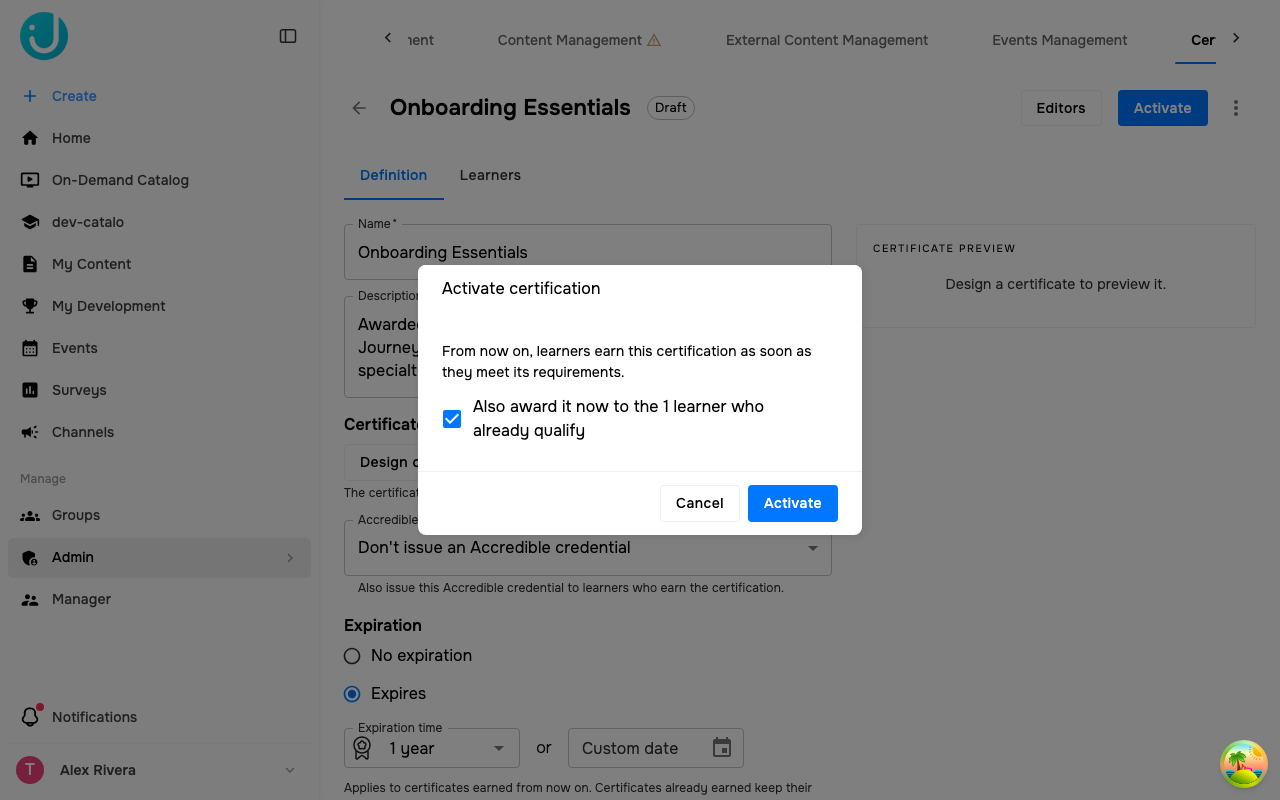1280x800 pixels.
Task: Switch to the Events Management tab
Action: (x=1060, y=40)
